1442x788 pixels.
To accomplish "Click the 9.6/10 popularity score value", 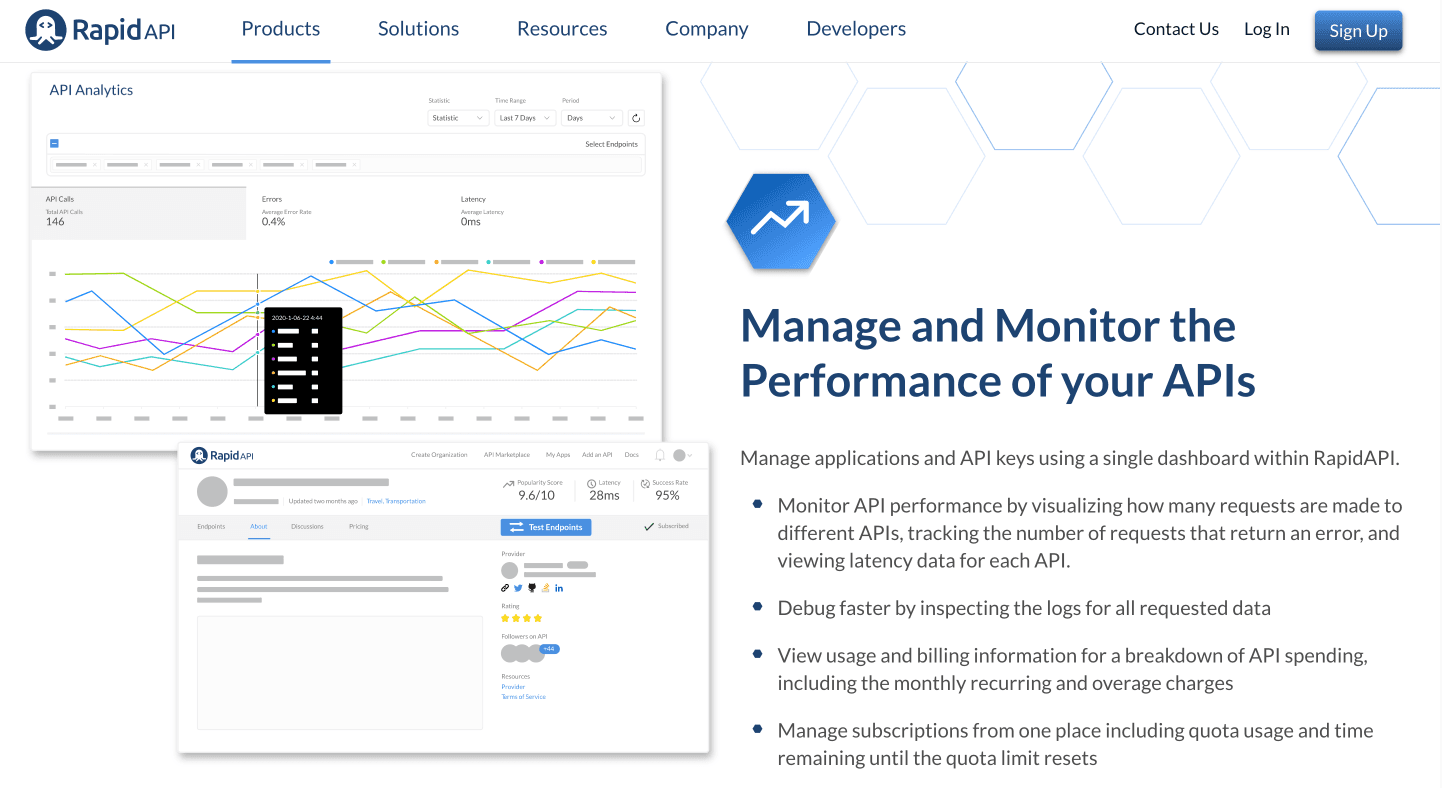I will (535, 495).
